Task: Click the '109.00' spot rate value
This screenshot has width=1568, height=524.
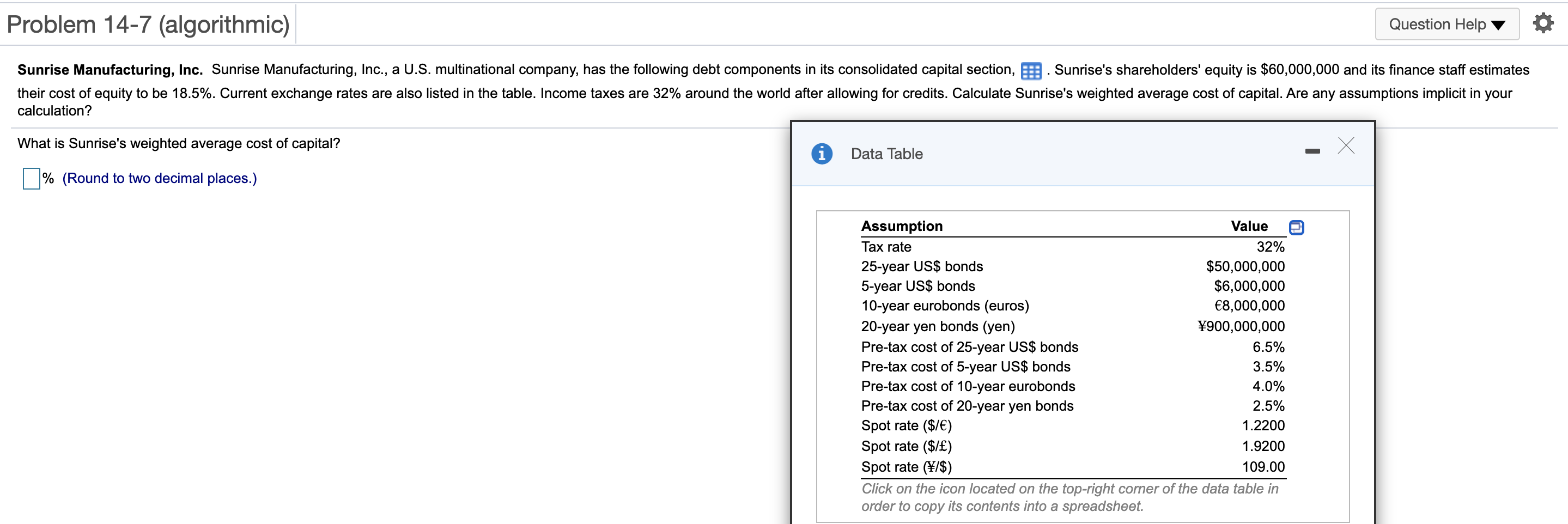Action: tap(1263, 467)
